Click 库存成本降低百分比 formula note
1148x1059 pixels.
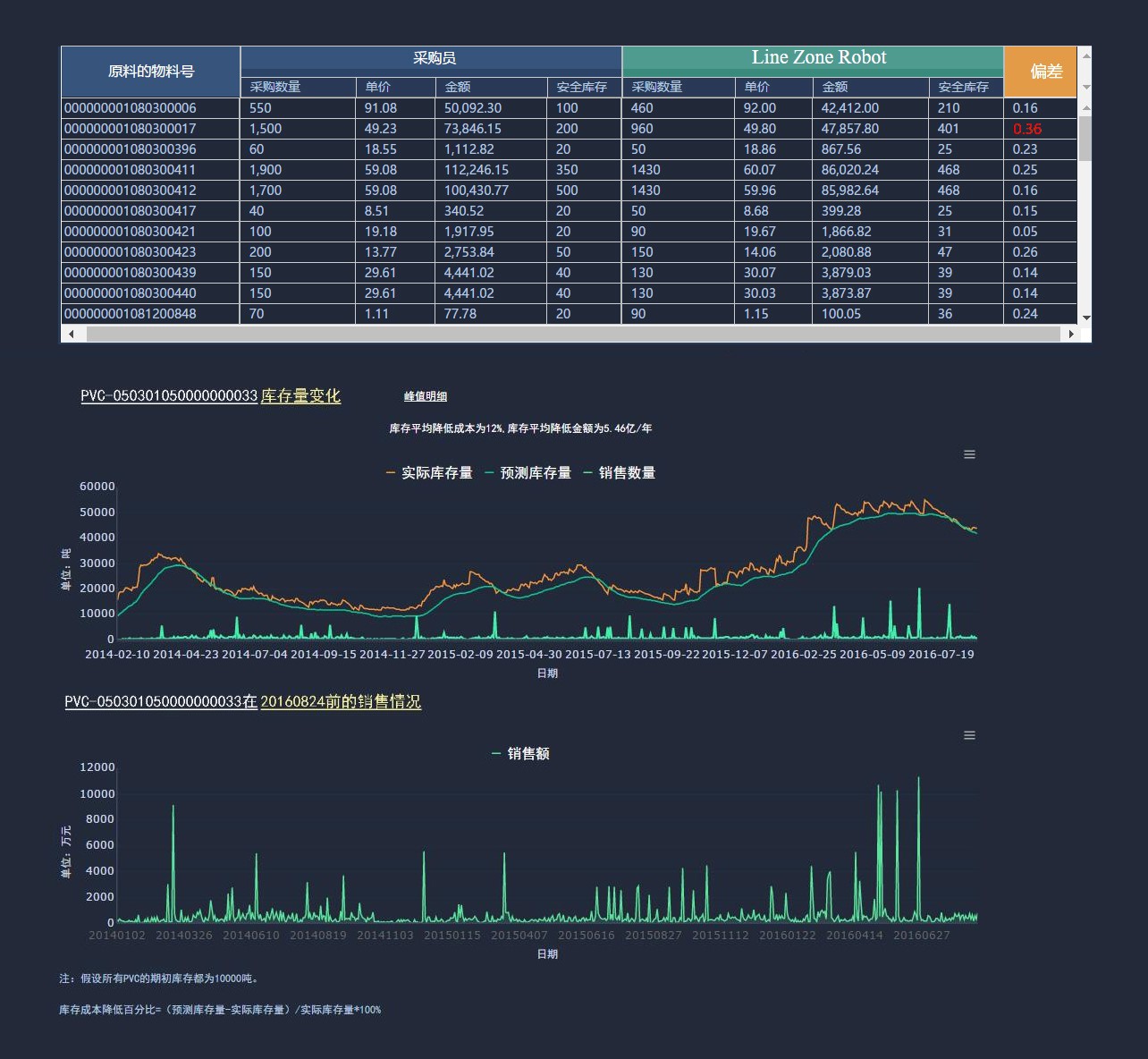pos(220,1010)
